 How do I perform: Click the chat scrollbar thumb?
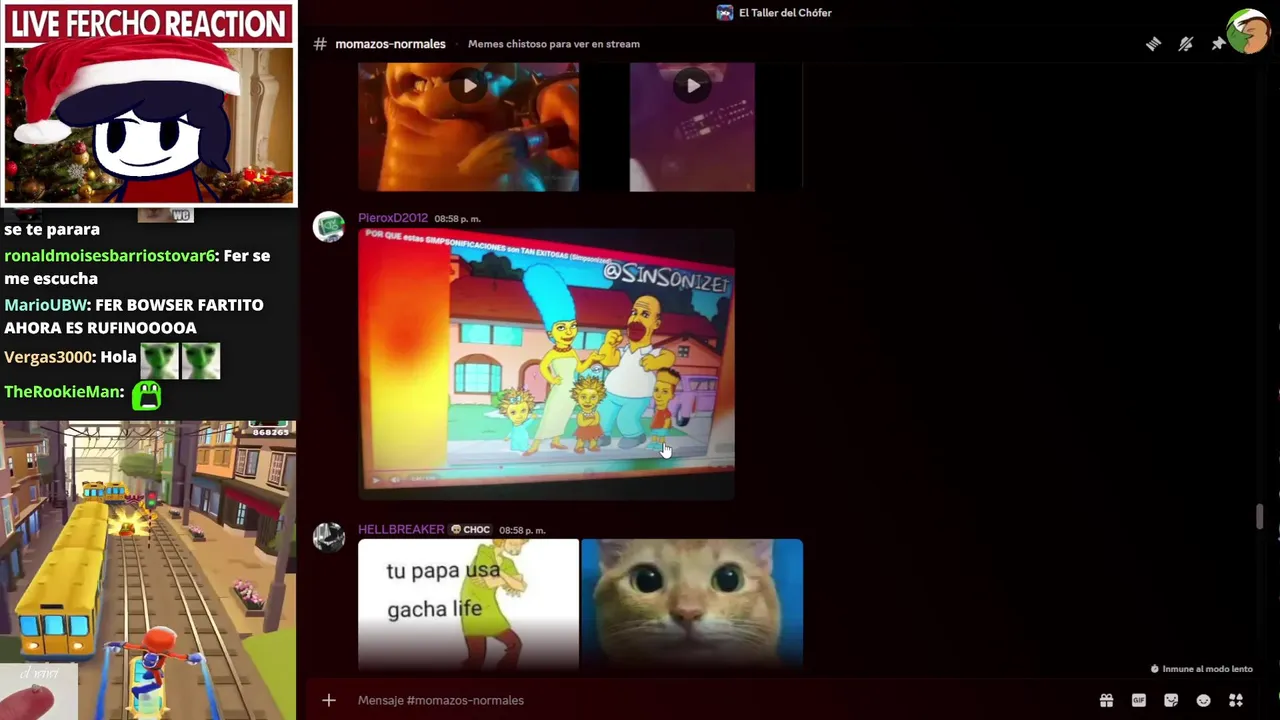coord(1260,517)
